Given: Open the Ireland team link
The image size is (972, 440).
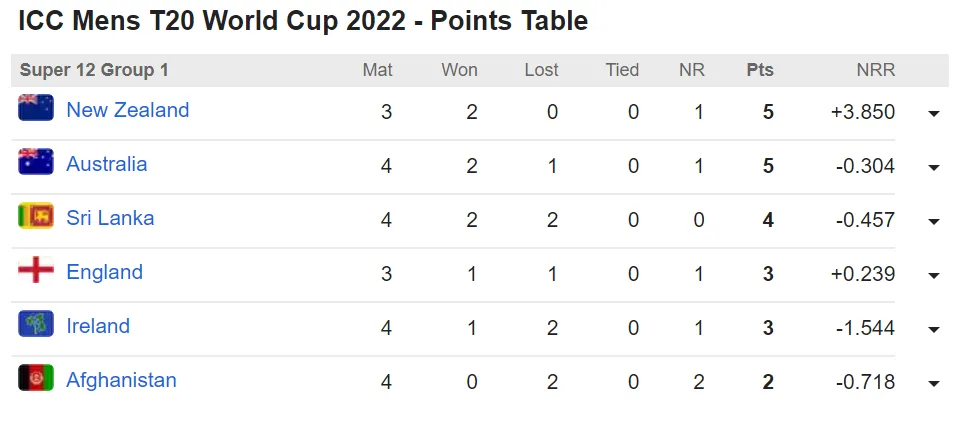Looking at the screenshot, I should (x=98, y=326).
